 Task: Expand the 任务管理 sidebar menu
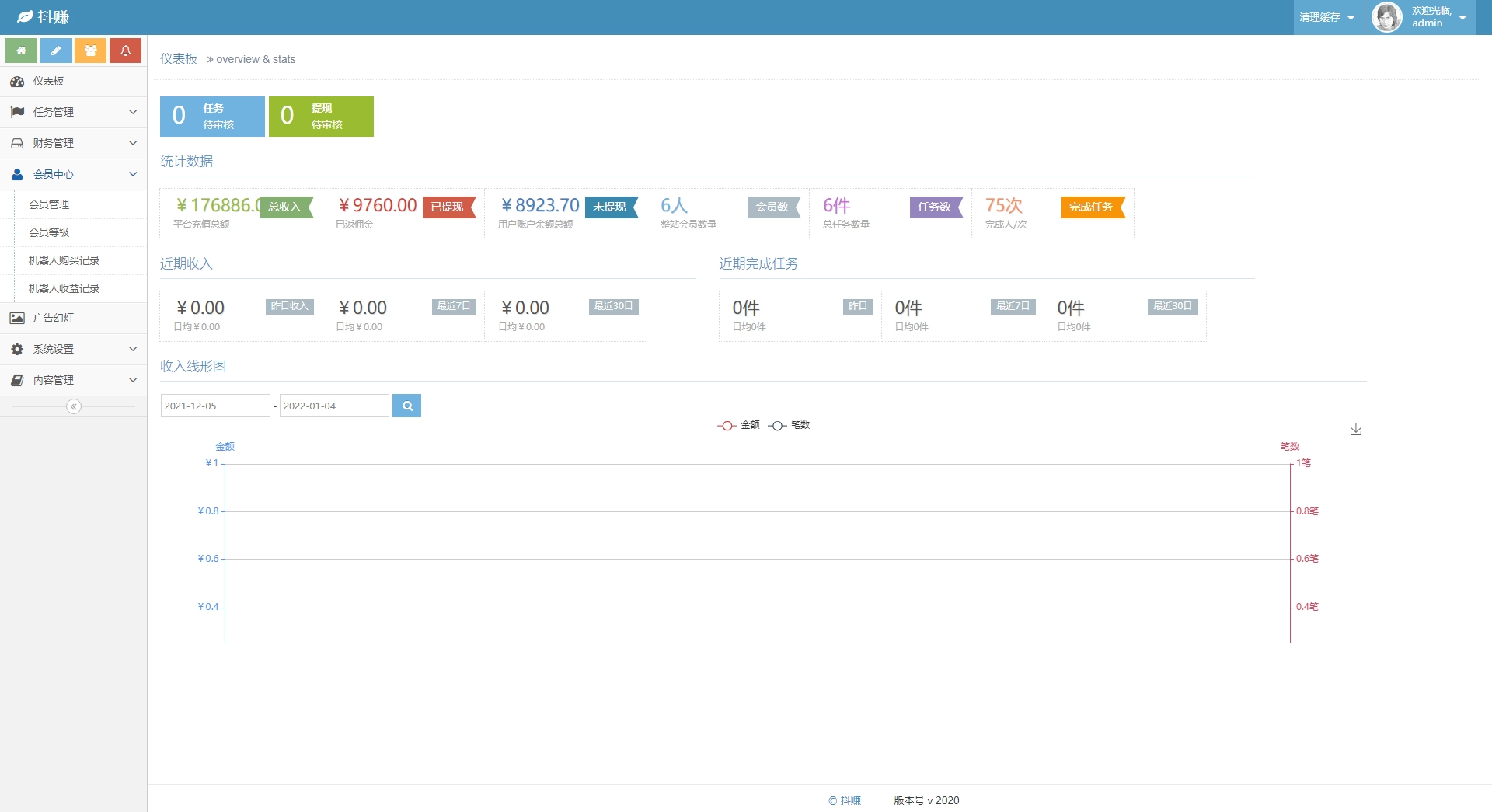73,112
